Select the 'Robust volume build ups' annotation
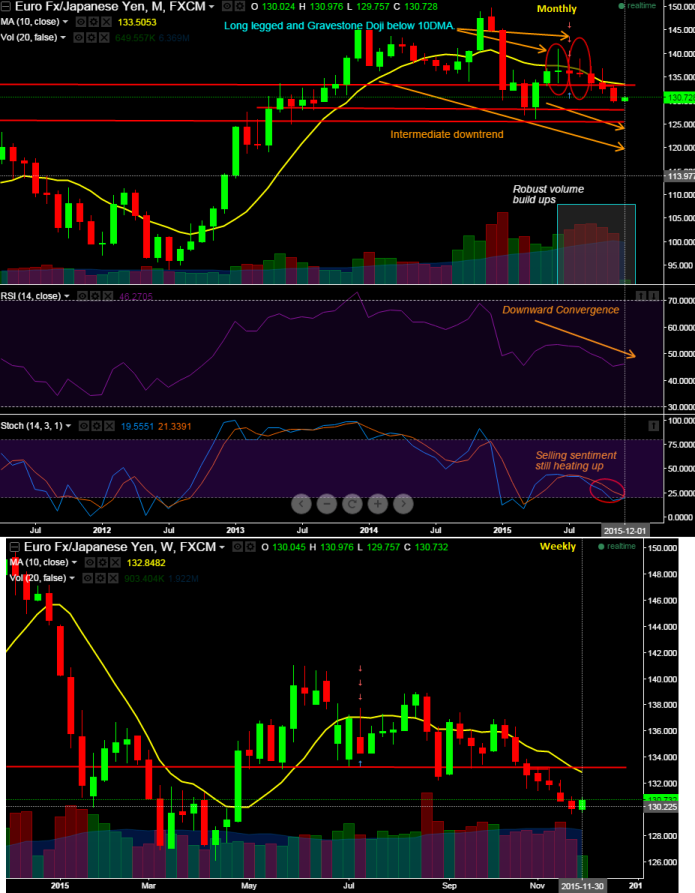 point(548,194)
